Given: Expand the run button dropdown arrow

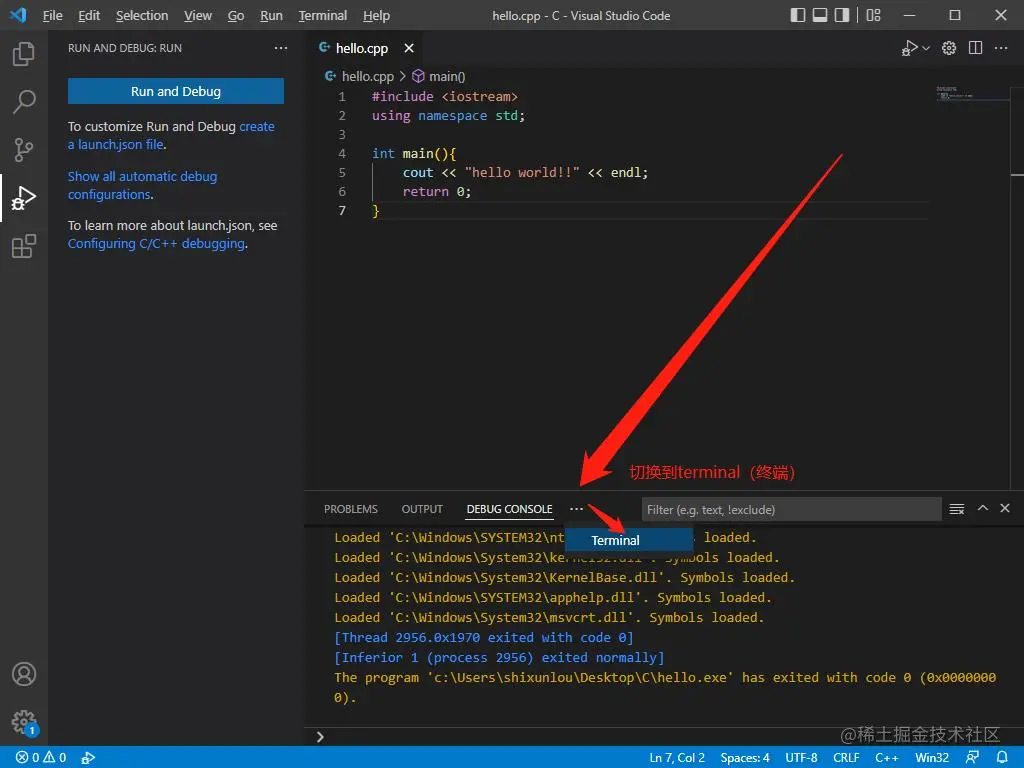Looking at the screenshot, I should point(926,48).
